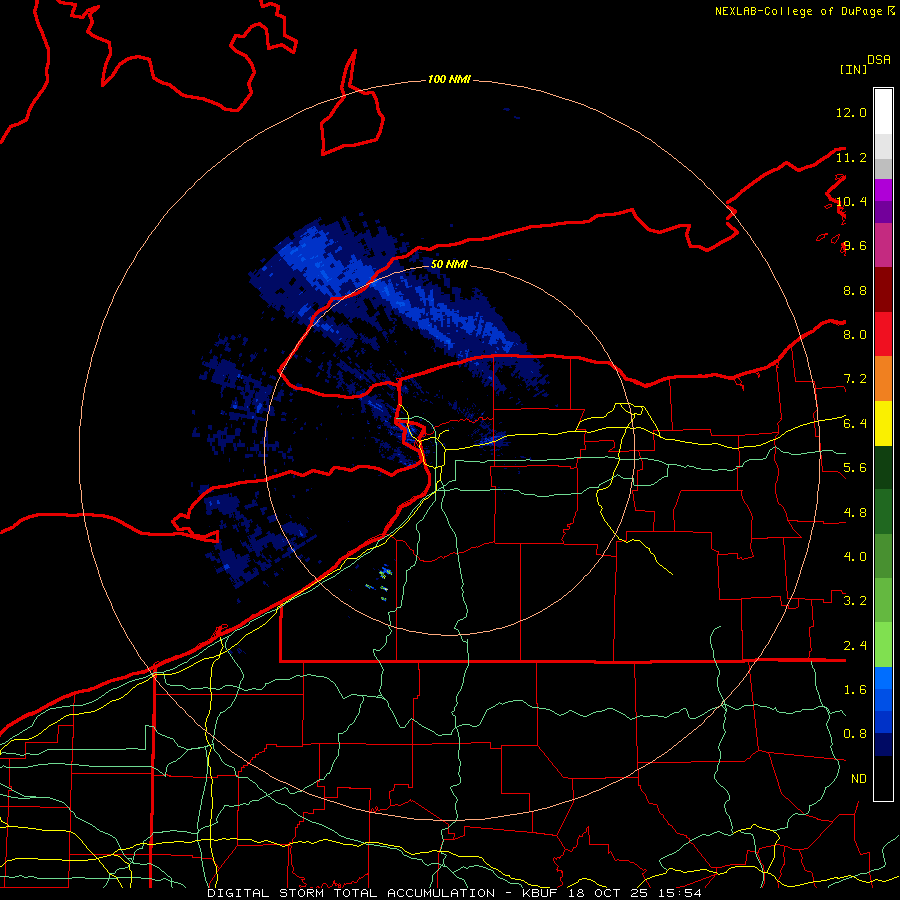Click the 1.6 legend value
Viewport: 900px width, 900px height.
point(855,690)
